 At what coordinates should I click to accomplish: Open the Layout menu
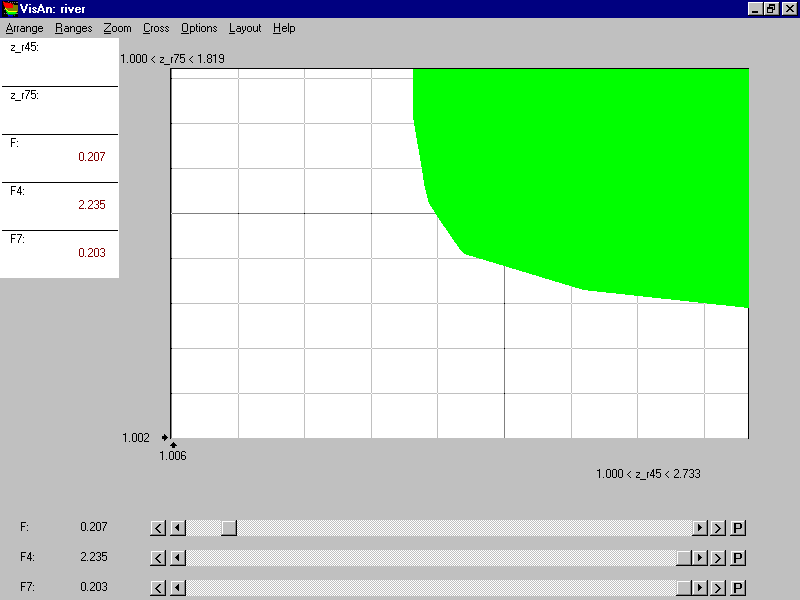click(x=245, y=28)
